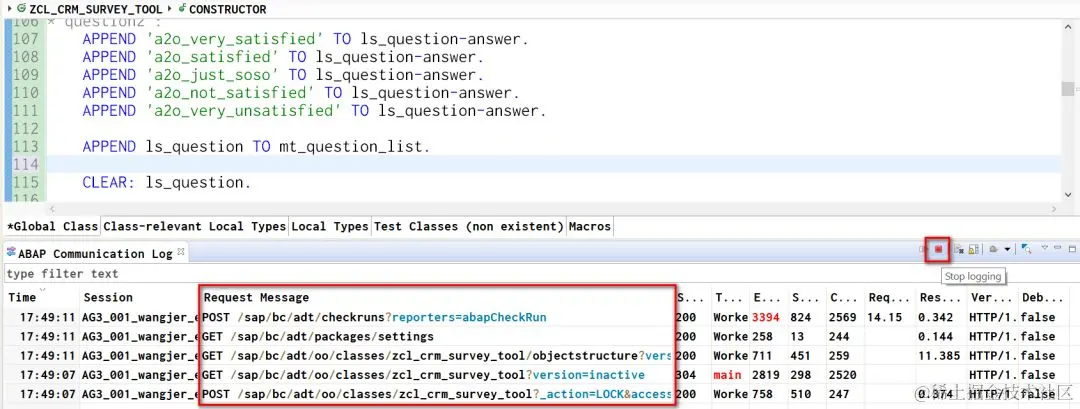Click editor horizontal scrollbar left arrow

tap(51, 209)
